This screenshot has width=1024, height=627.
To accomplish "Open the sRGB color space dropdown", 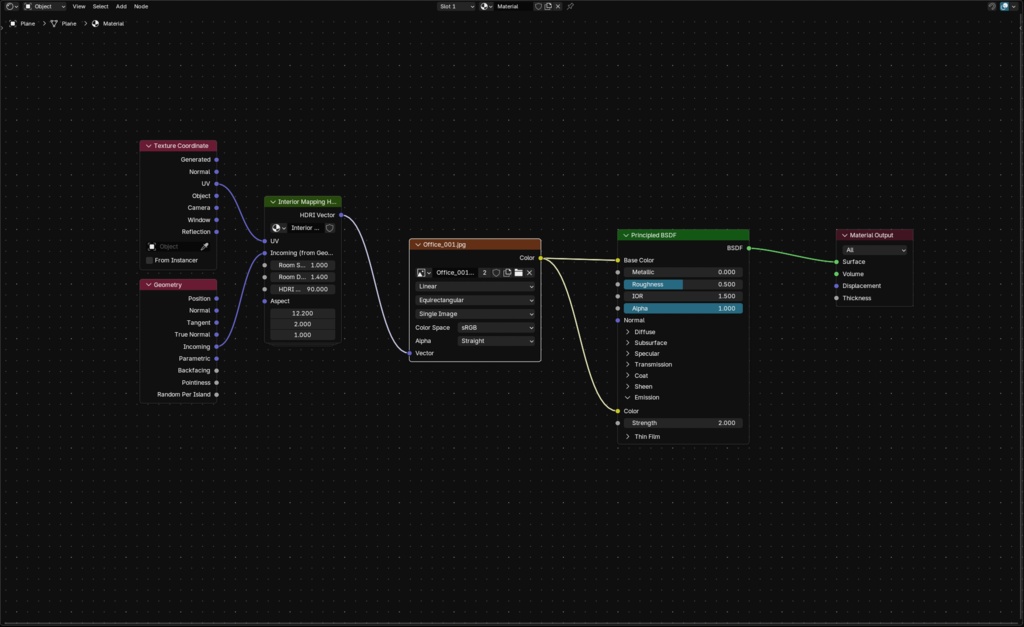I will pos(496,327).
